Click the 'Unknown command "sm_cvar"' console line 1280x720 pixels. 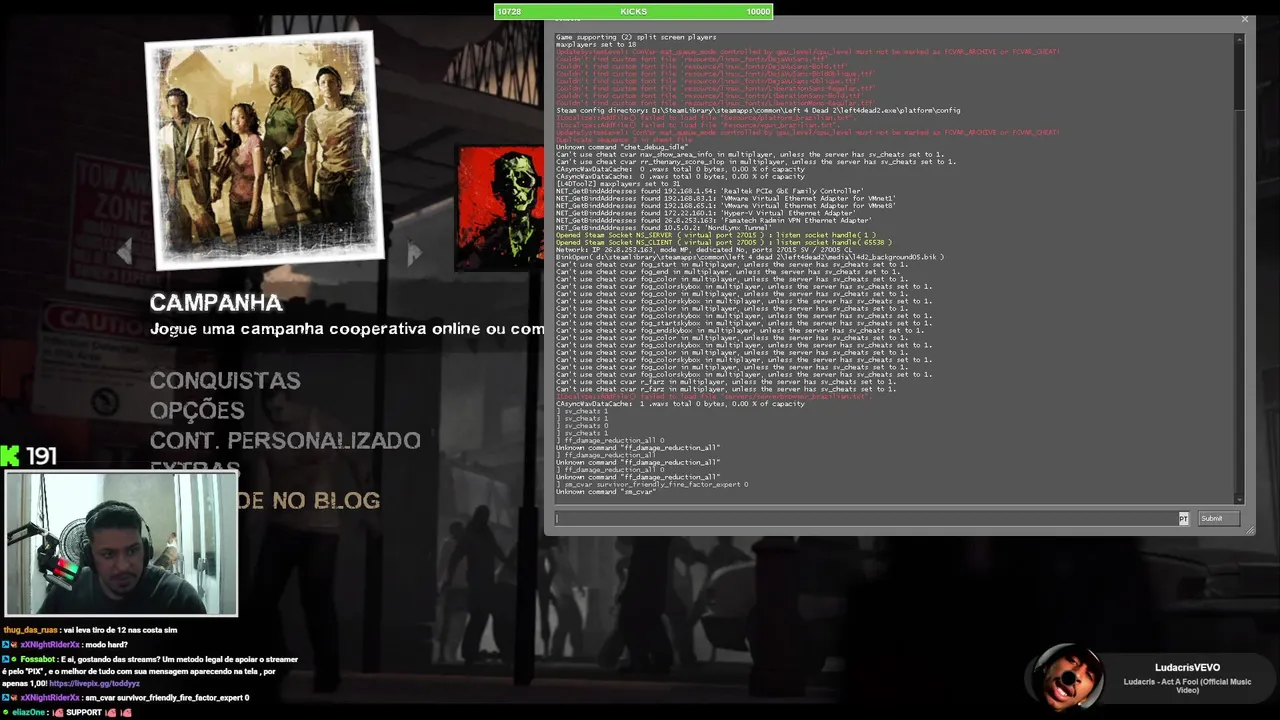(606, 492)
